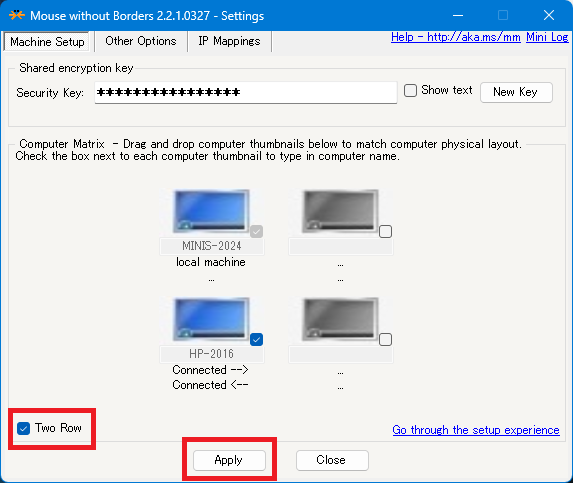This screenshot has height=483, width=573.
Task: Switch to the Machine Setup tab
Action: [x=47, y=42]
